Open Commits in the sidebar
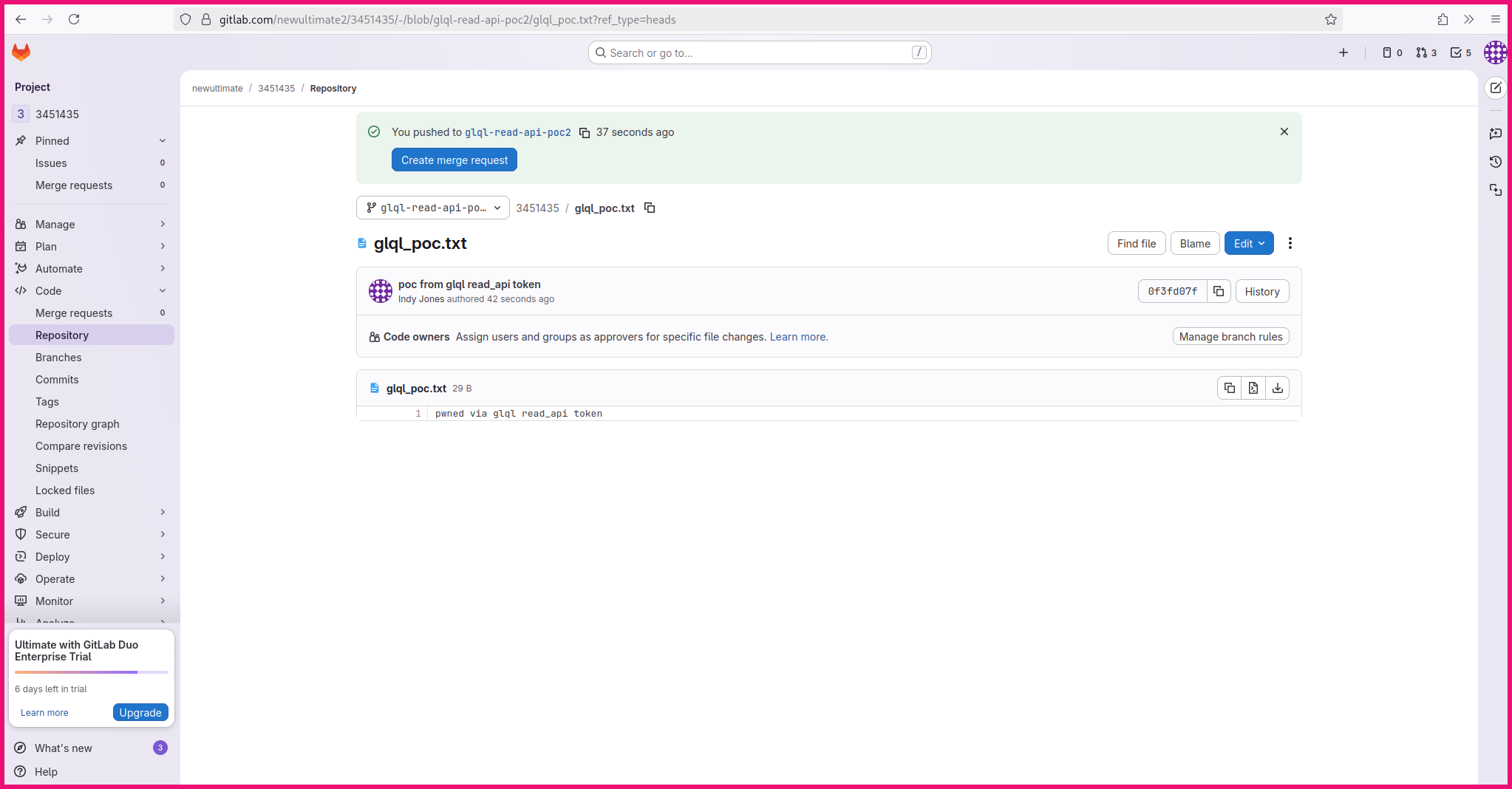Screen dimensions: 1512x789 [92, 379]
